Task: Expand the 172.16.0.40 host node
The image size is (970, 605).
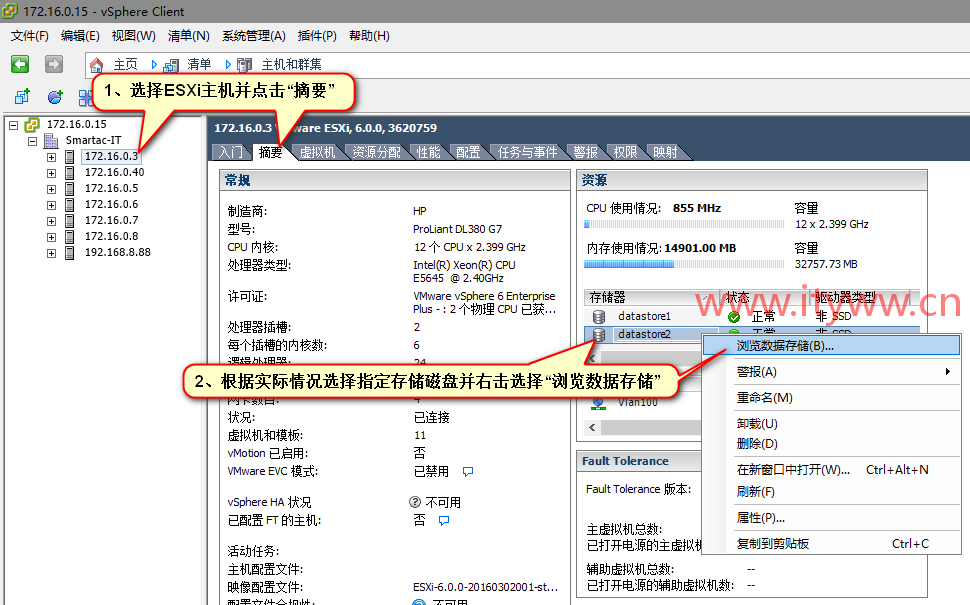Action: click(x=51, y=173)
